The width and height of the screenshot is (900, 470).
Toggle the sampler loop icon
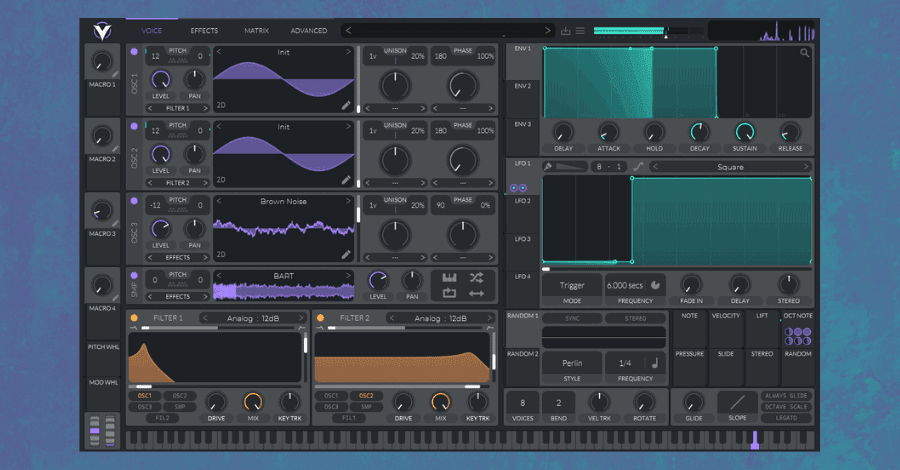tap(449, 293)
